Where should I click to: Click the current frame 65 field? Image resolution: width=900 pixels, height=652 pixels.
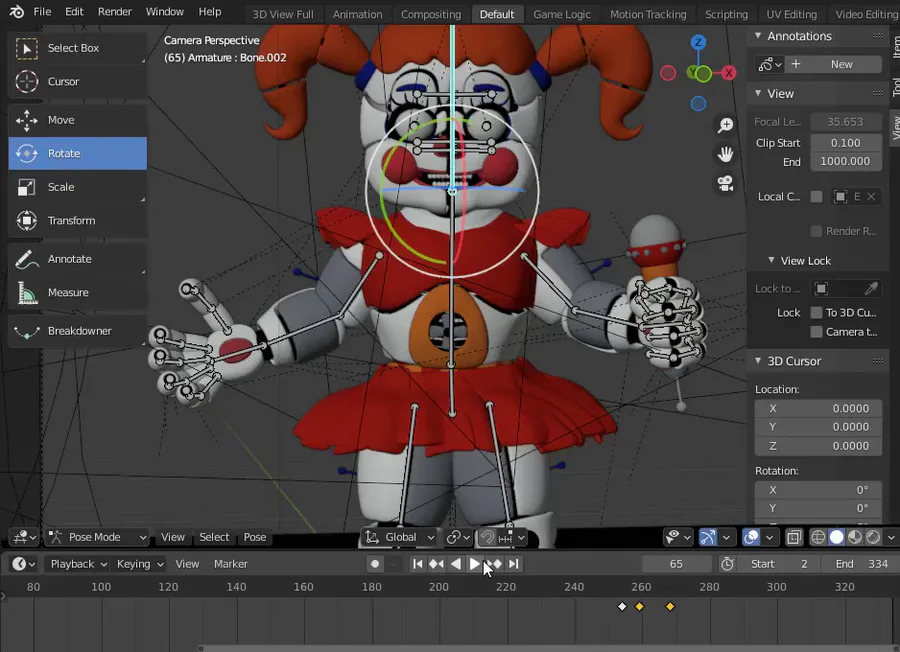click(x=676, y=564)
